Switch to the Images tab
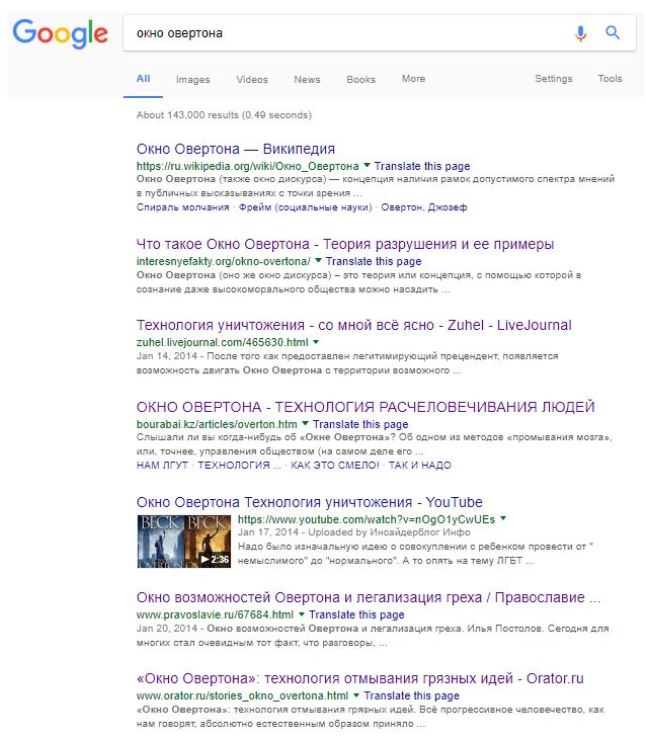This screenshot has height=746, width=646. coord(193,79)
